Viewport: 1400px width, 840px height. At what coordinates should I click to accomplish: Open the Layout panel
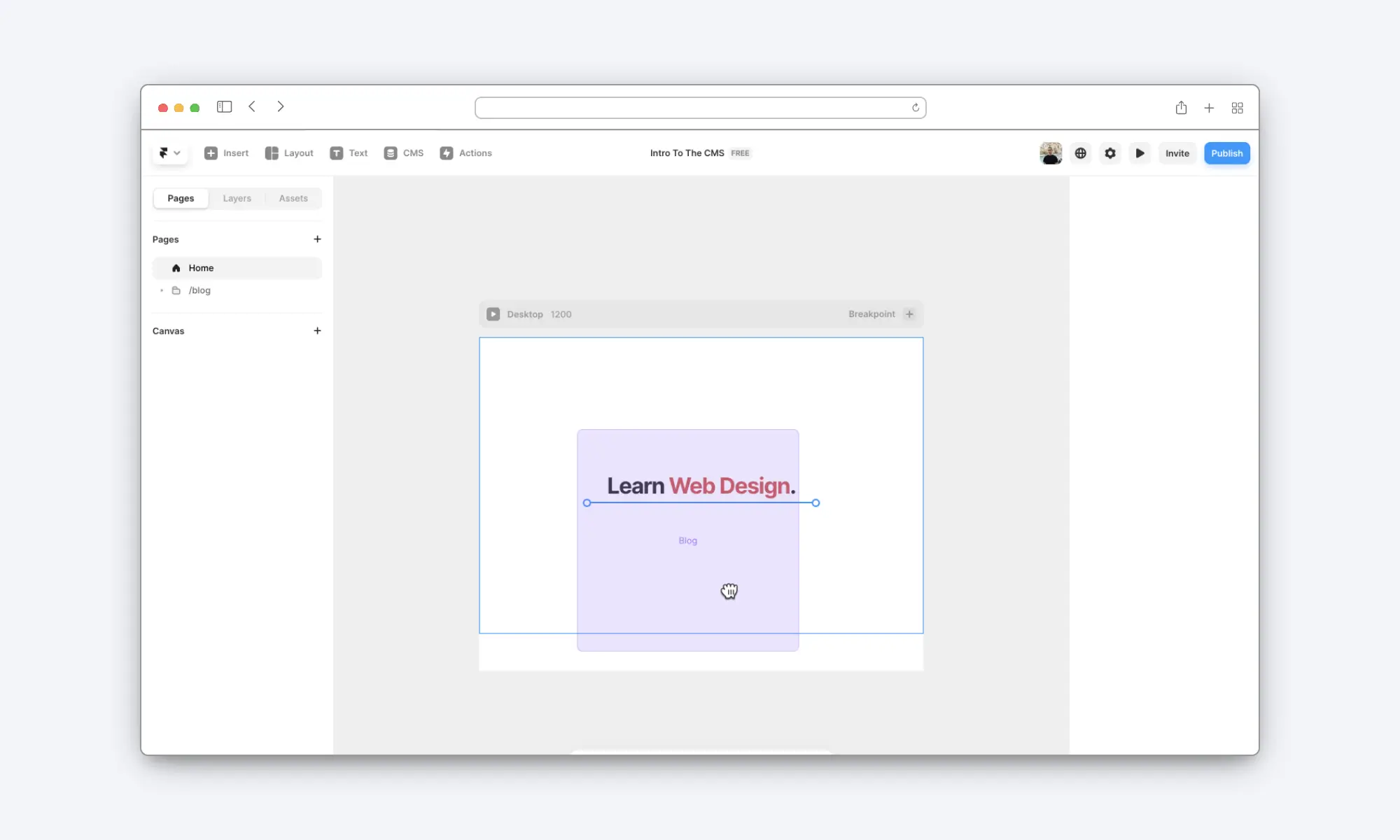click(289, 152)
